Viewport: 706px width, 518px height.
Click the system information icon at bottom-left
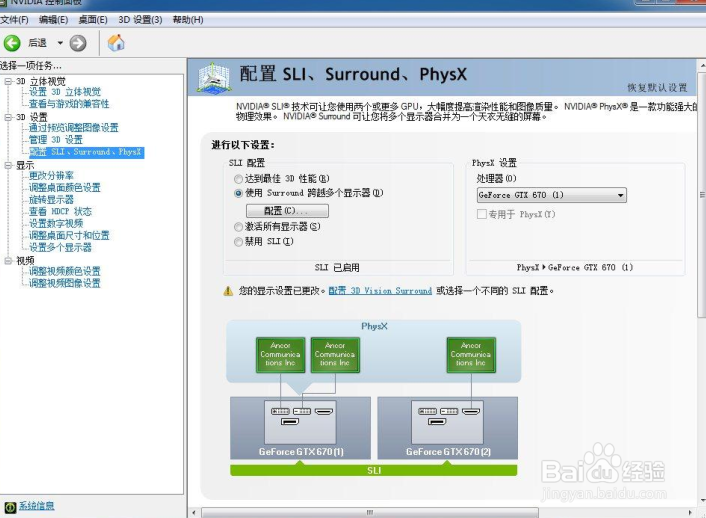click(10, 507)
